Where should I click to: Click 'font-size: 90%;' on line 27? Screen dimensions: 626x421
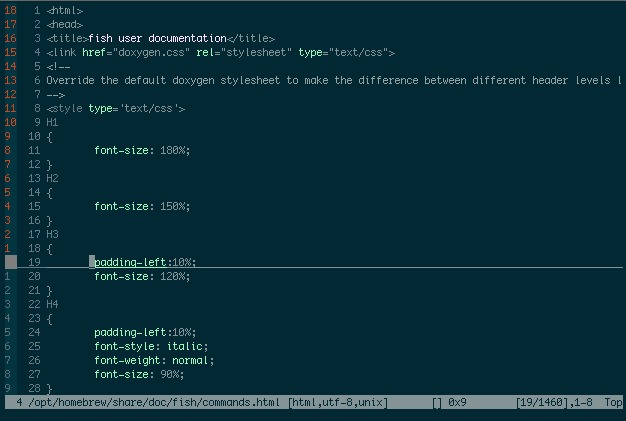coord(139,374)
